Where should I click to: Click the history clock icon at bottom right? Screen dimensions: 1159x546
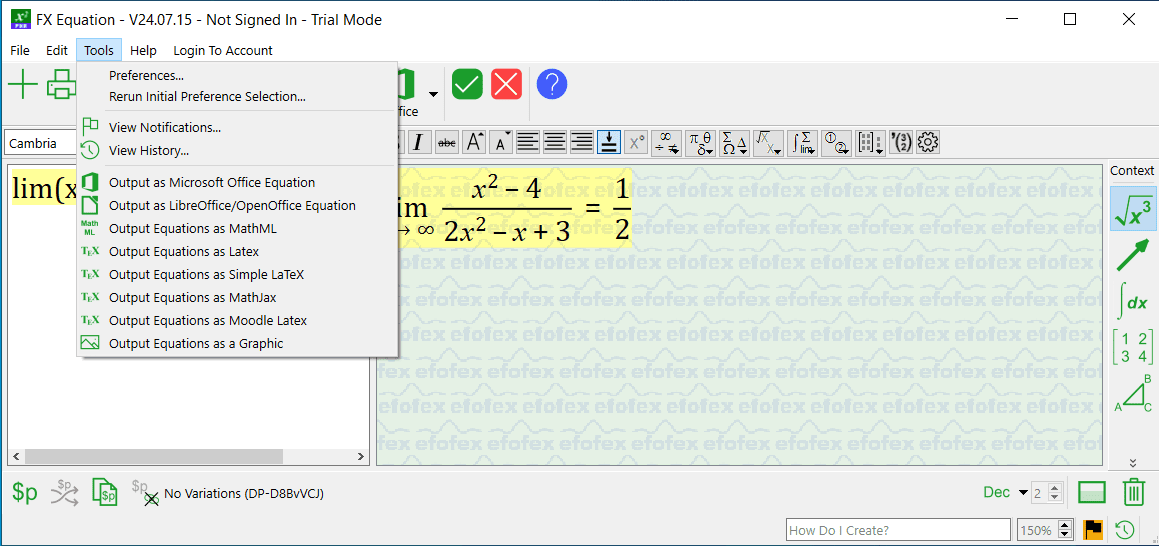coord(1124,530)
